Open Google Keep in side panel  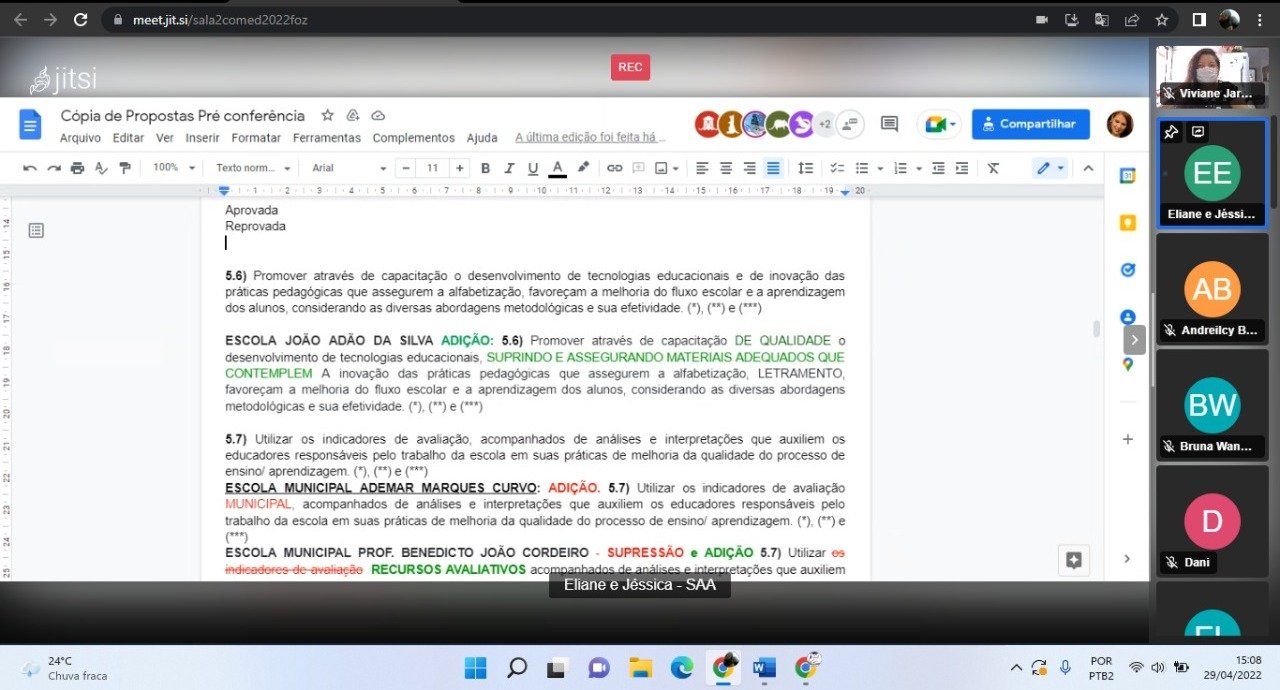tap(1128, 223)
